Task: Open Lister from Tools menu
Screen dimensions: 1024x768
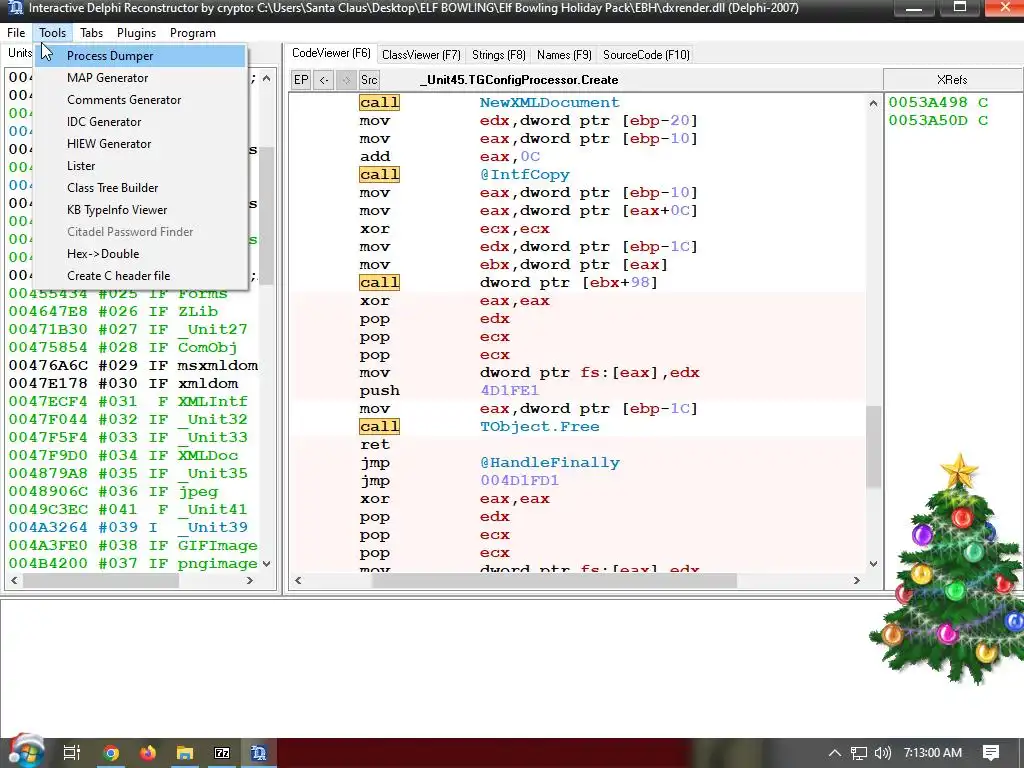Action: (140, 166)
